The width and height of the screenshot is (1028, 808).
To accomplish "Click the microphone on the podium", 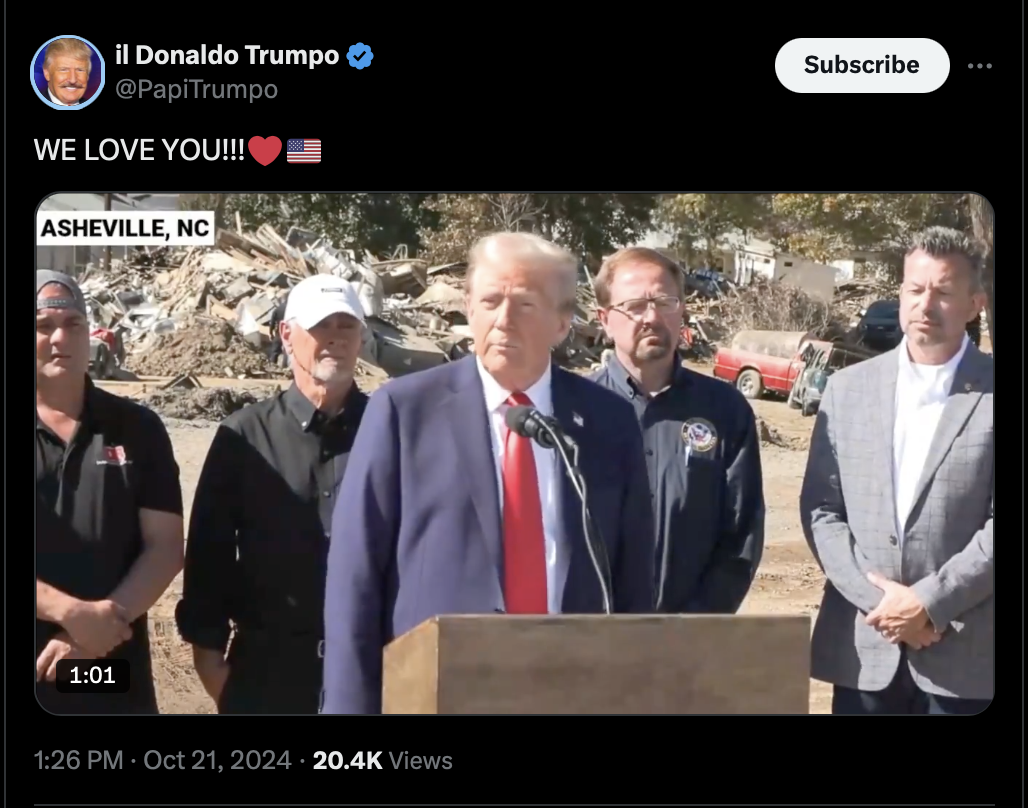I will (531, 423).
